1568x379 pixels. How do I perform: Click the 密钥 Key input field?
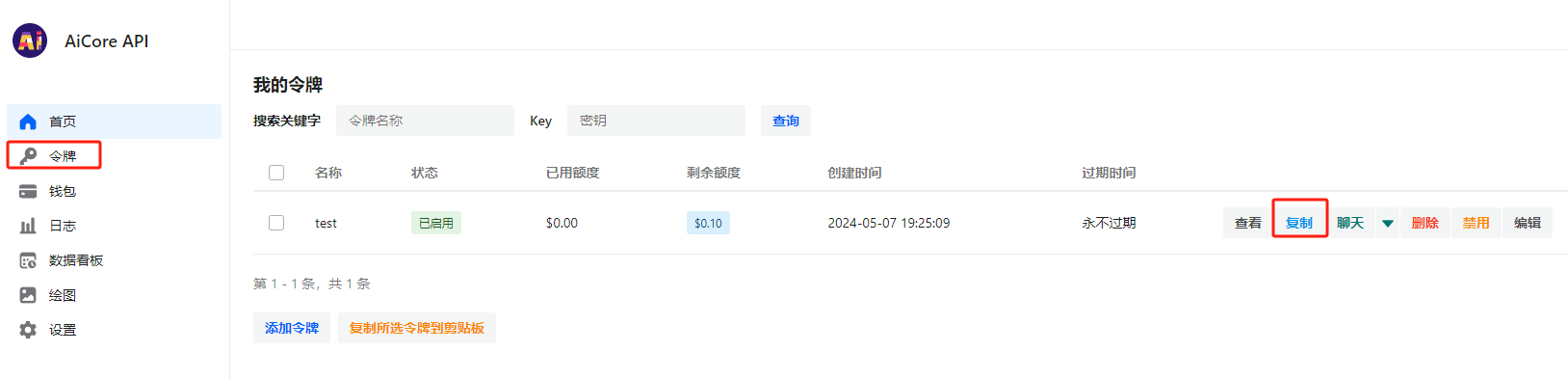(656, 121)
